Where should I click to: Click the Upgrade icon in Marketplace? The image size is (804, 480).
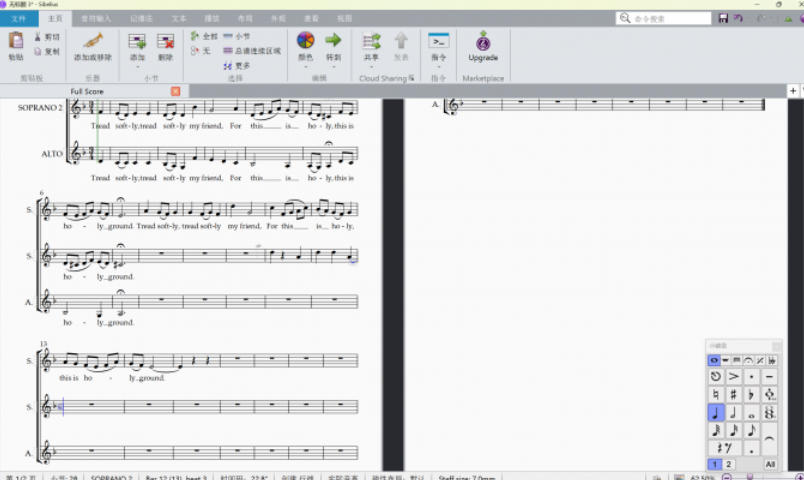point(483,41)
